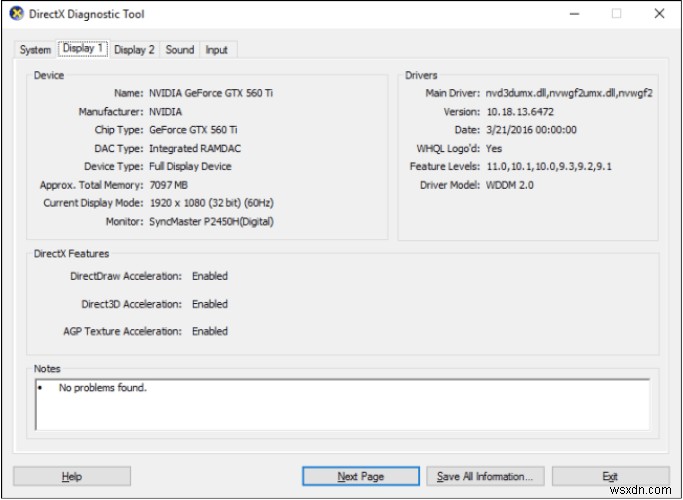Click the Next Page button

click(361, 476)
